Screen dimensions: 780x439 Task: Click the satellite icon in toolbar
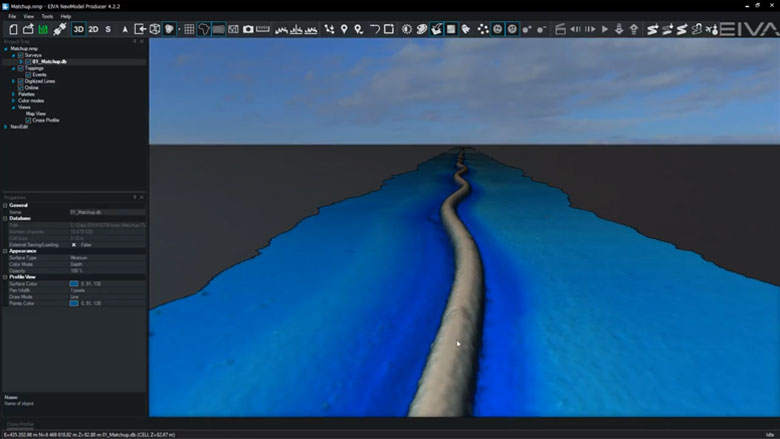[x=59, y=29]
